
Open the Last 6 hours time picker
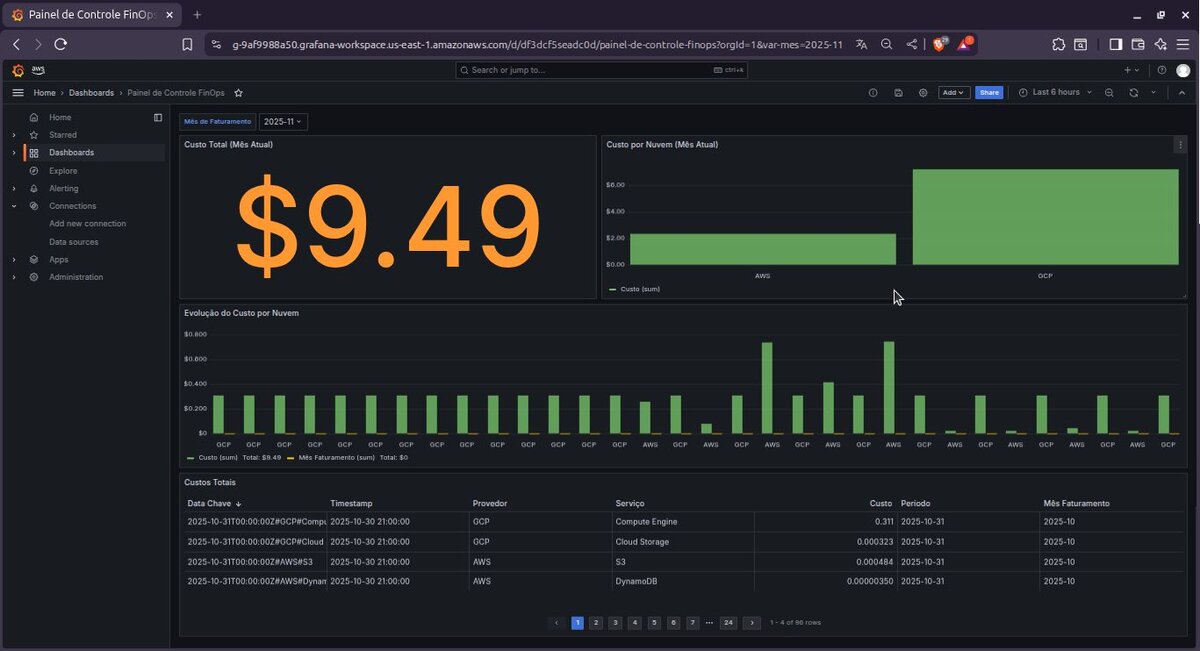coord(1056,92)
